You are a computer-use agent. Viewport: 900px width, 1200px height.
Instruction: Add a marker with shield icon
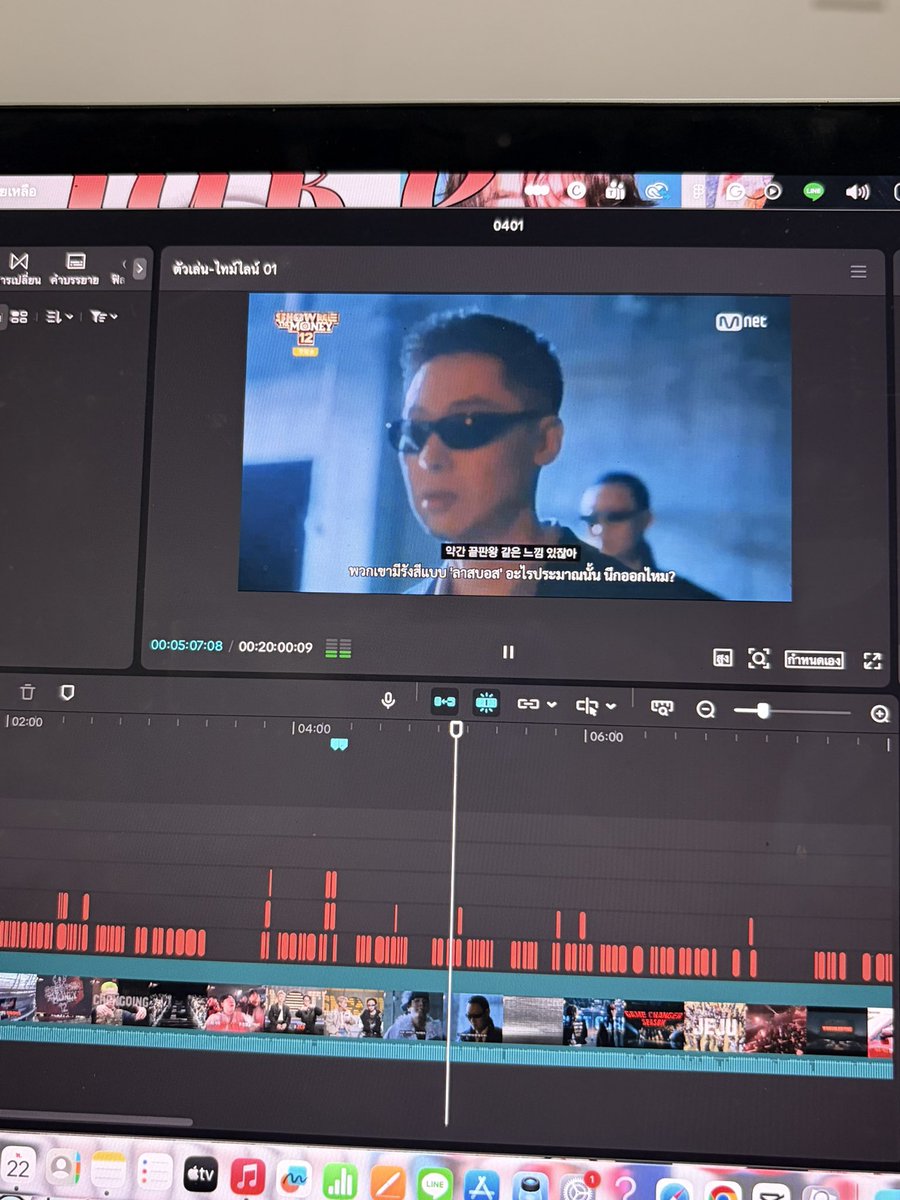coord(67,692)
